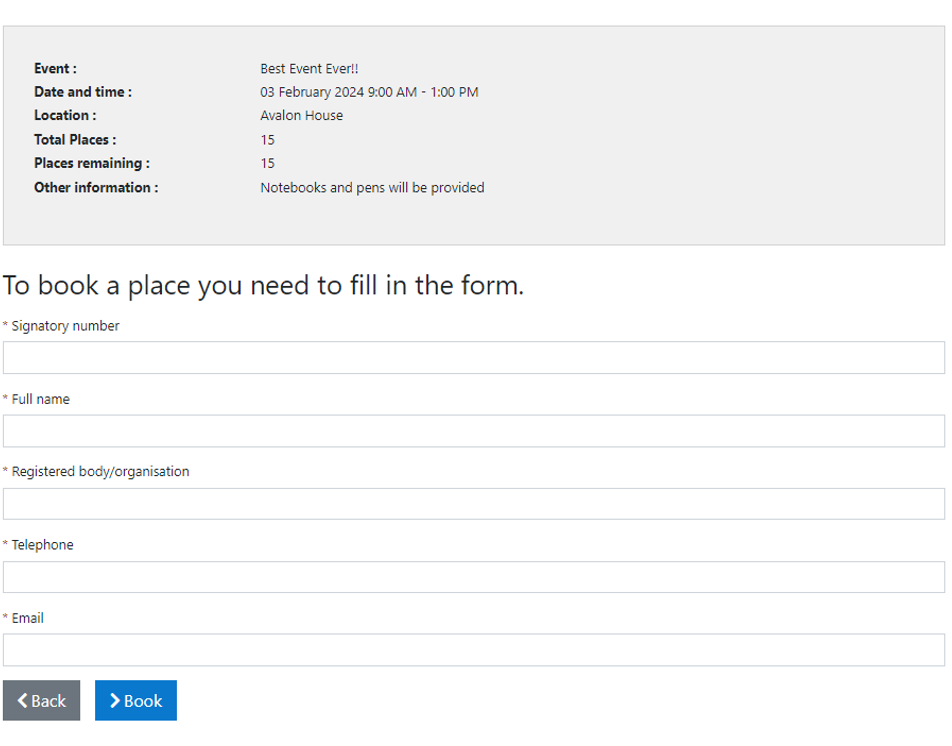This screenshot has height=746, width=952.
Task: Click the Email field label
Action: coord(28,618)
